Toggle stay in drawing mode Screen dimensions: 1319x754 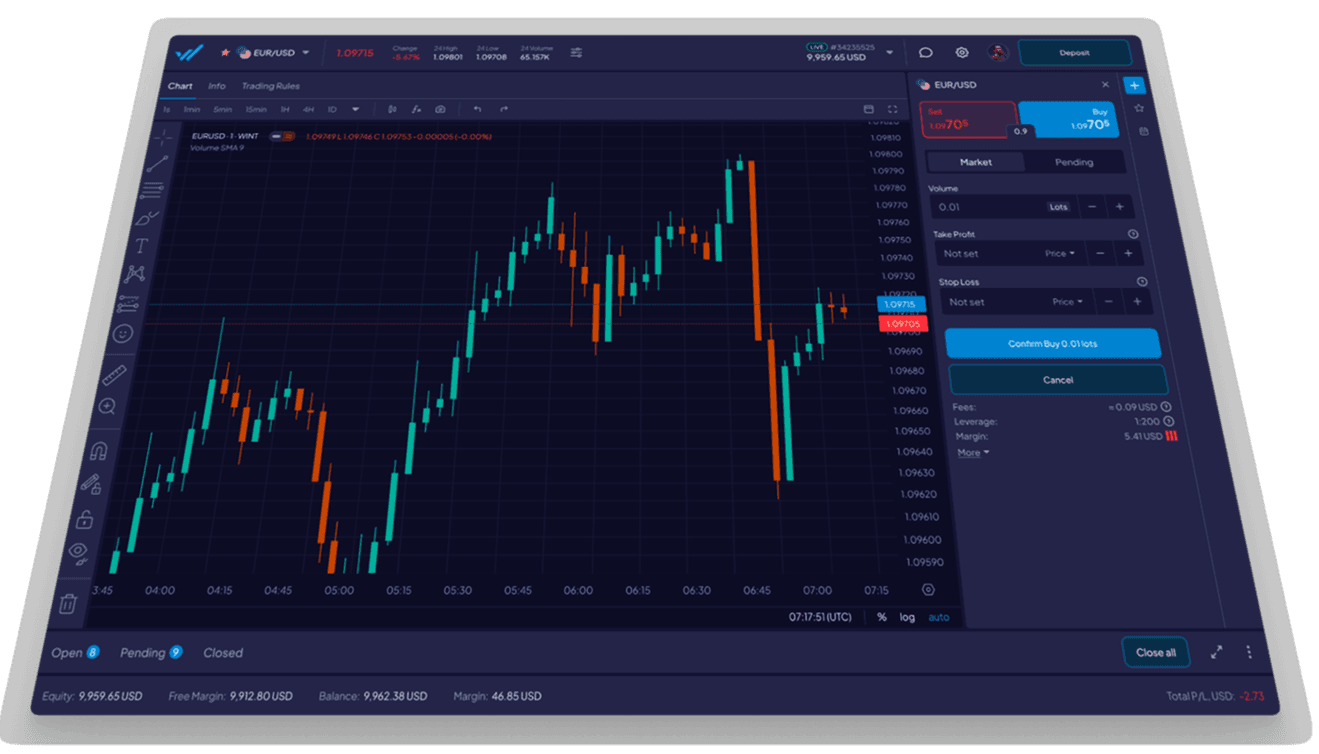[92, 484]
